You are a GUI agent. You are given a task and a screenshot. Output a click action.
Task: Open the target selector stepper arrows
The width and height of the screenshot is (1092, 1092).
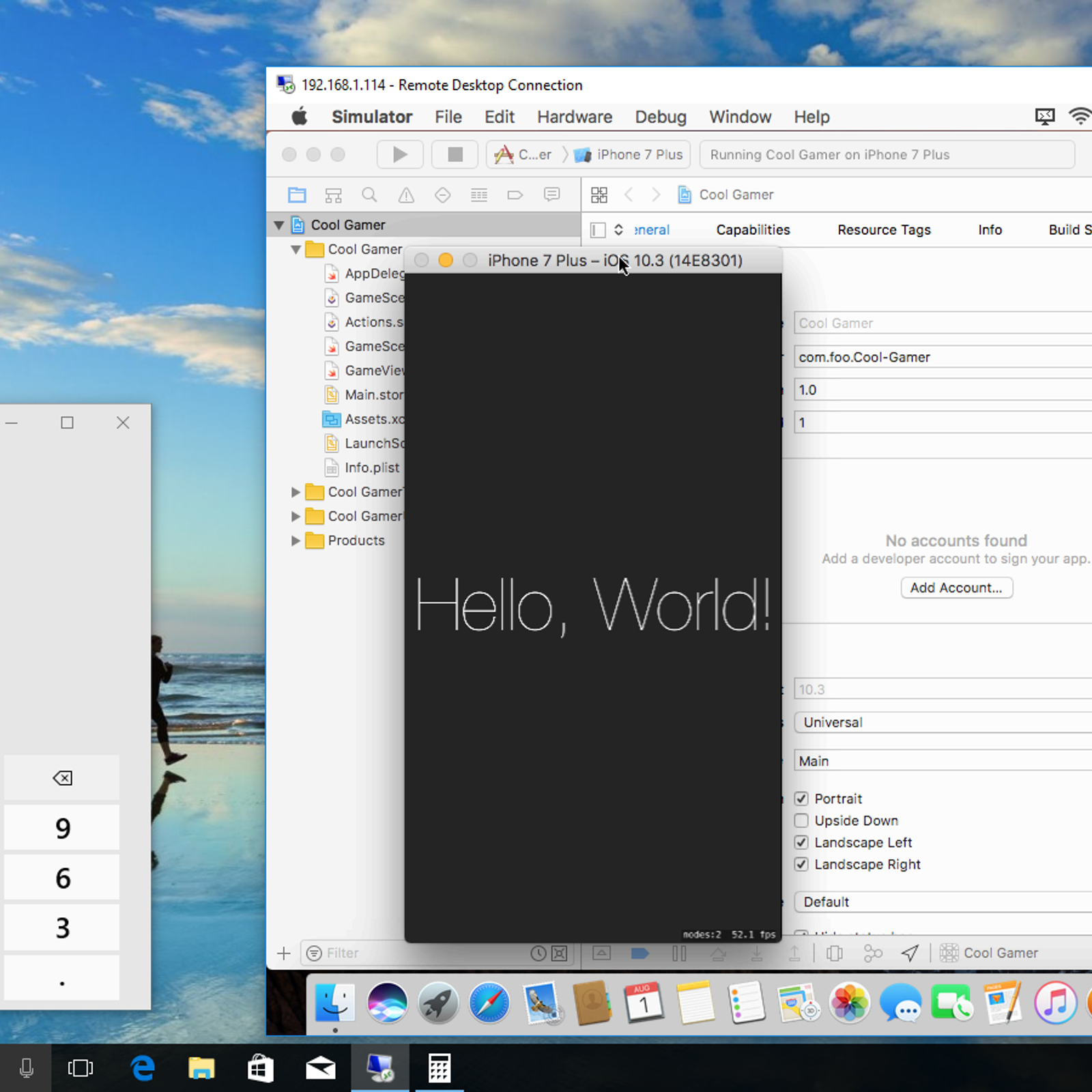click(618, 230)
